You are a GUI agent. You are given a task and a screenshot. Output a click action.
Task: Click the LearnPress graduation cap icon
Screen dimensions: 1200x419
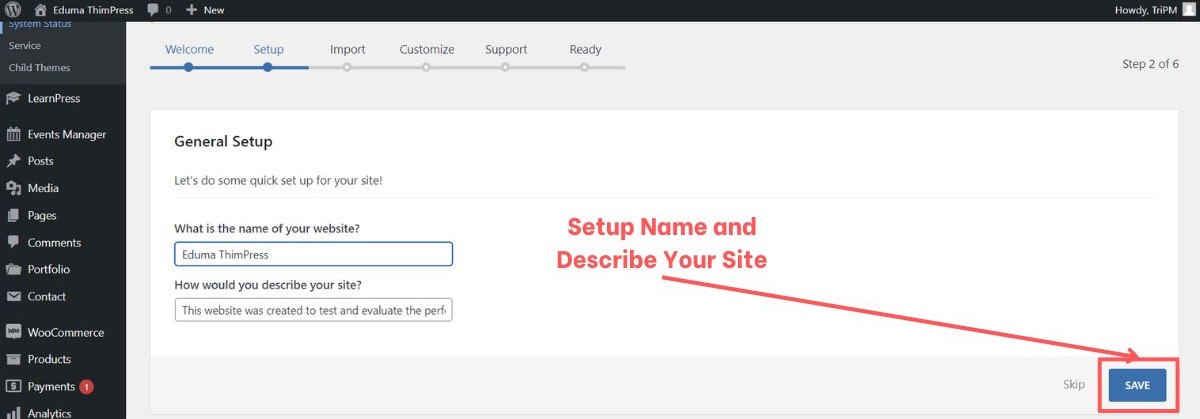[13, 98]
